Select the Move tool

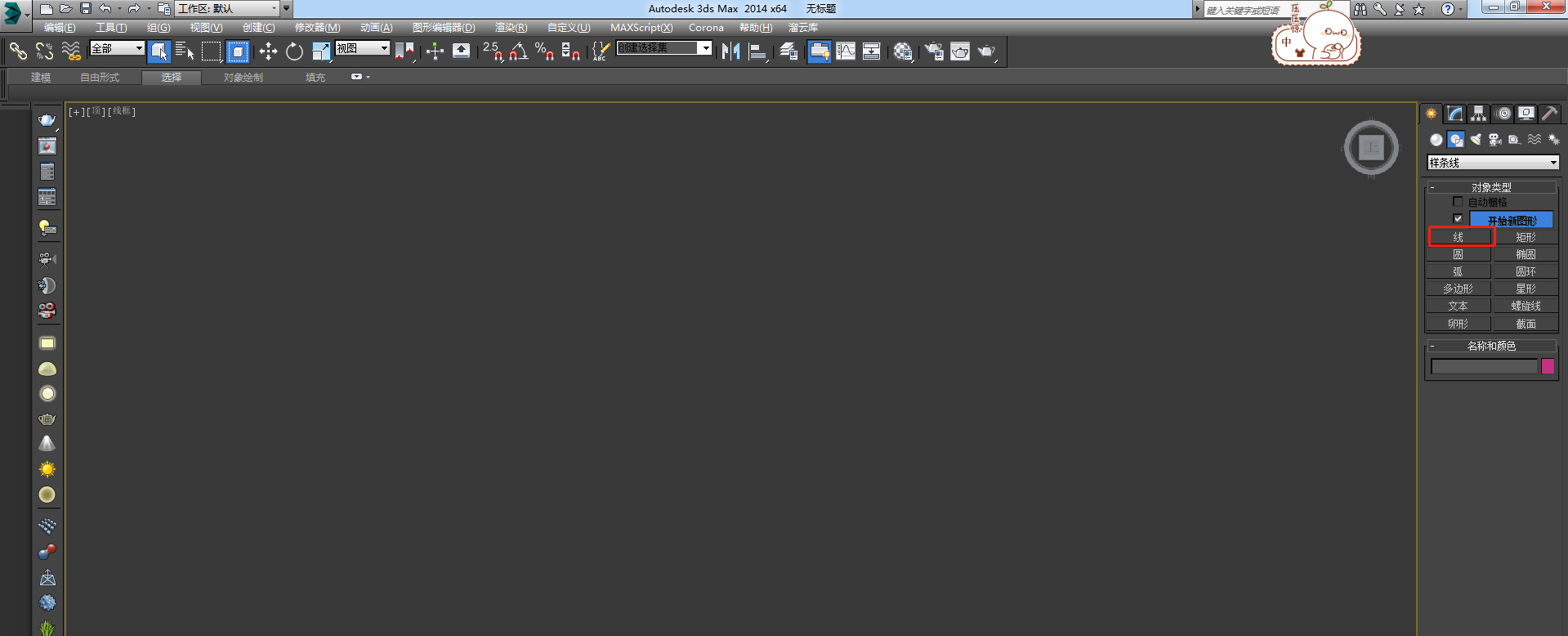(x=268, y=52)
